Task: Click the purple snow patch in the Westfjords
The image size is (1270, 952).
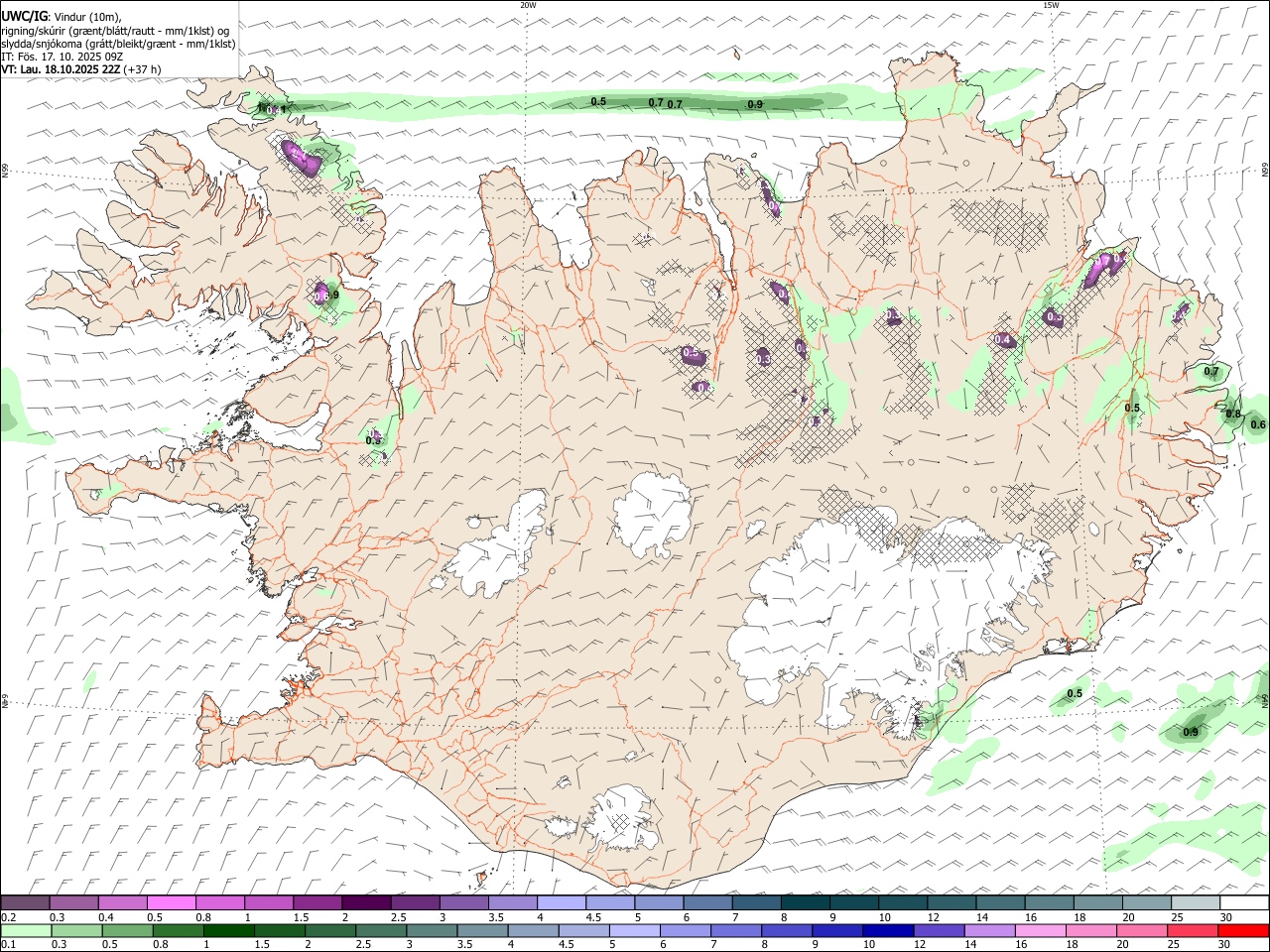Action: (x=300, y=158)
